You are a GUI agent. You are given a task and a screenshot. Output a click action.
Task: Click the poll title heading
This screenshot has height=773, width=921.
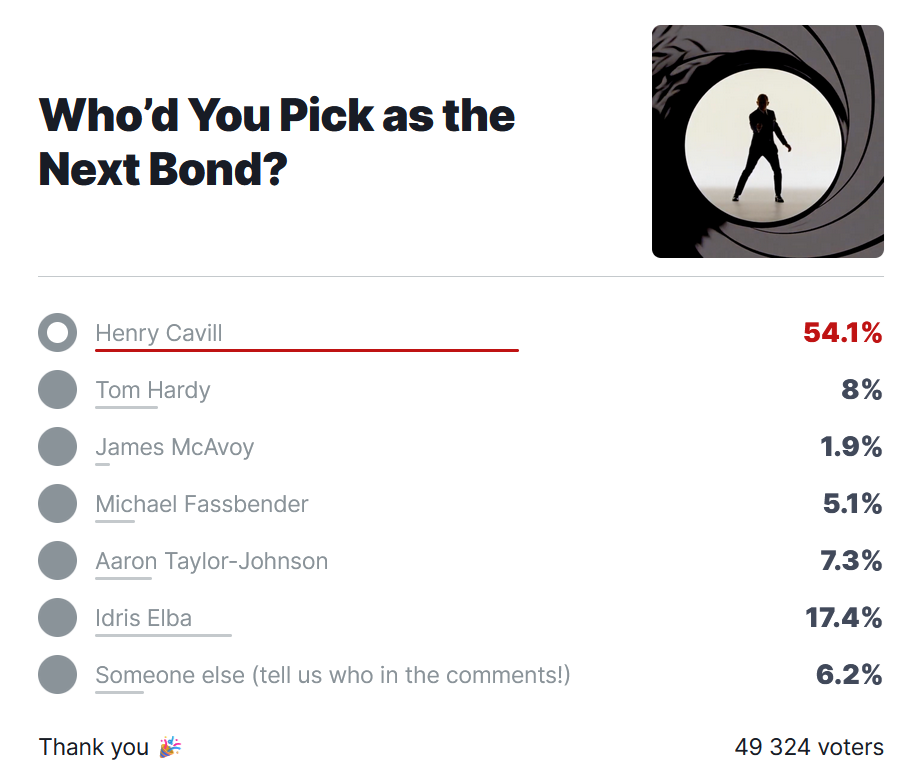coord(277,142)
